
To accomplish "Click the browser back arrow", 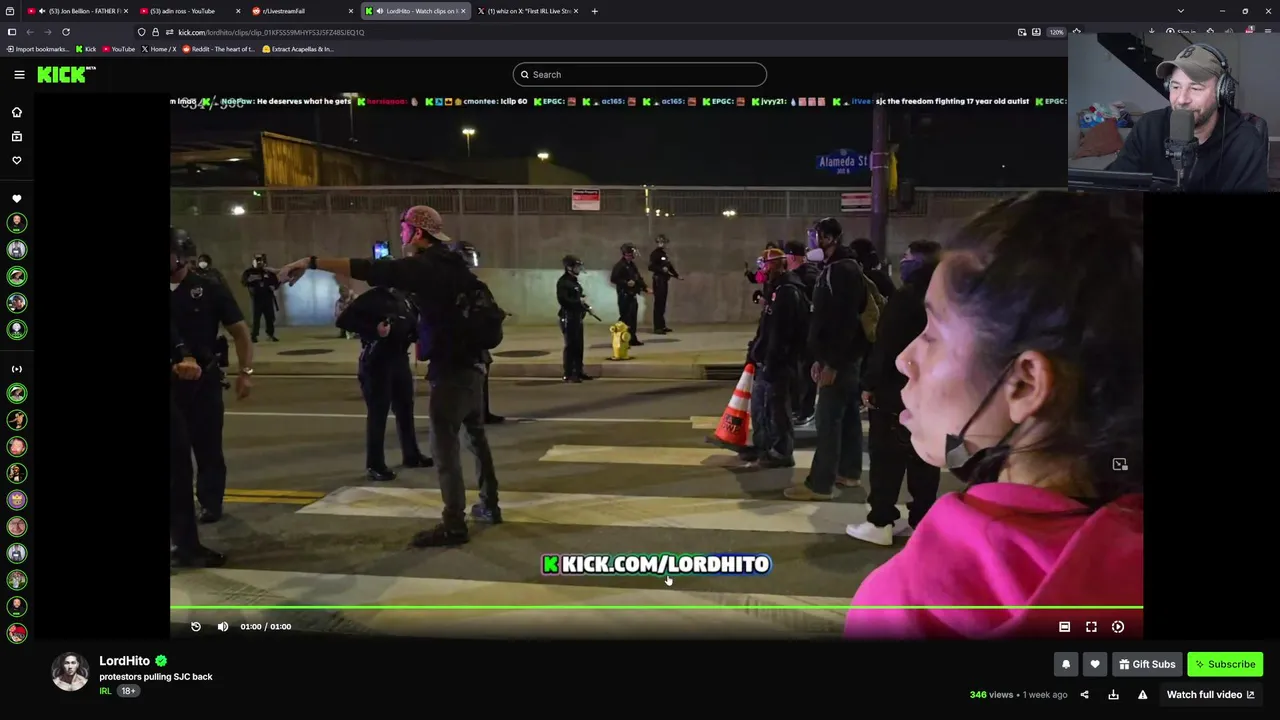I will [x=30, y=32].
